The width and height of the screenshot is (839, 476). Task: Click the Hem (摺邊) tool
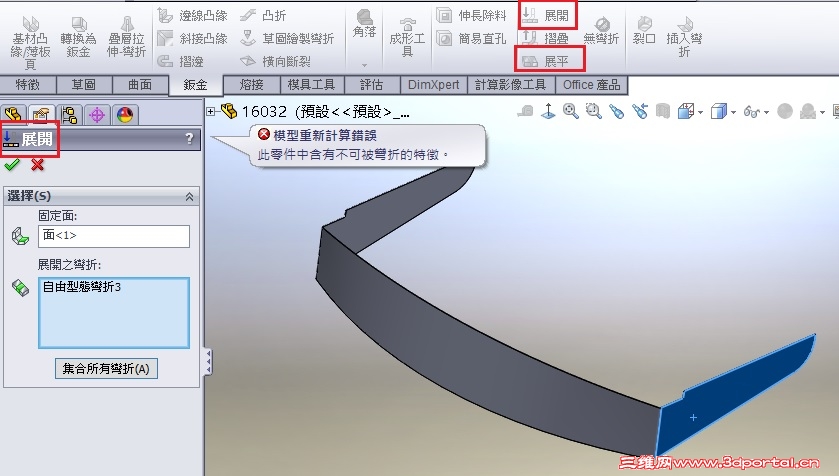tap(181, 62)
